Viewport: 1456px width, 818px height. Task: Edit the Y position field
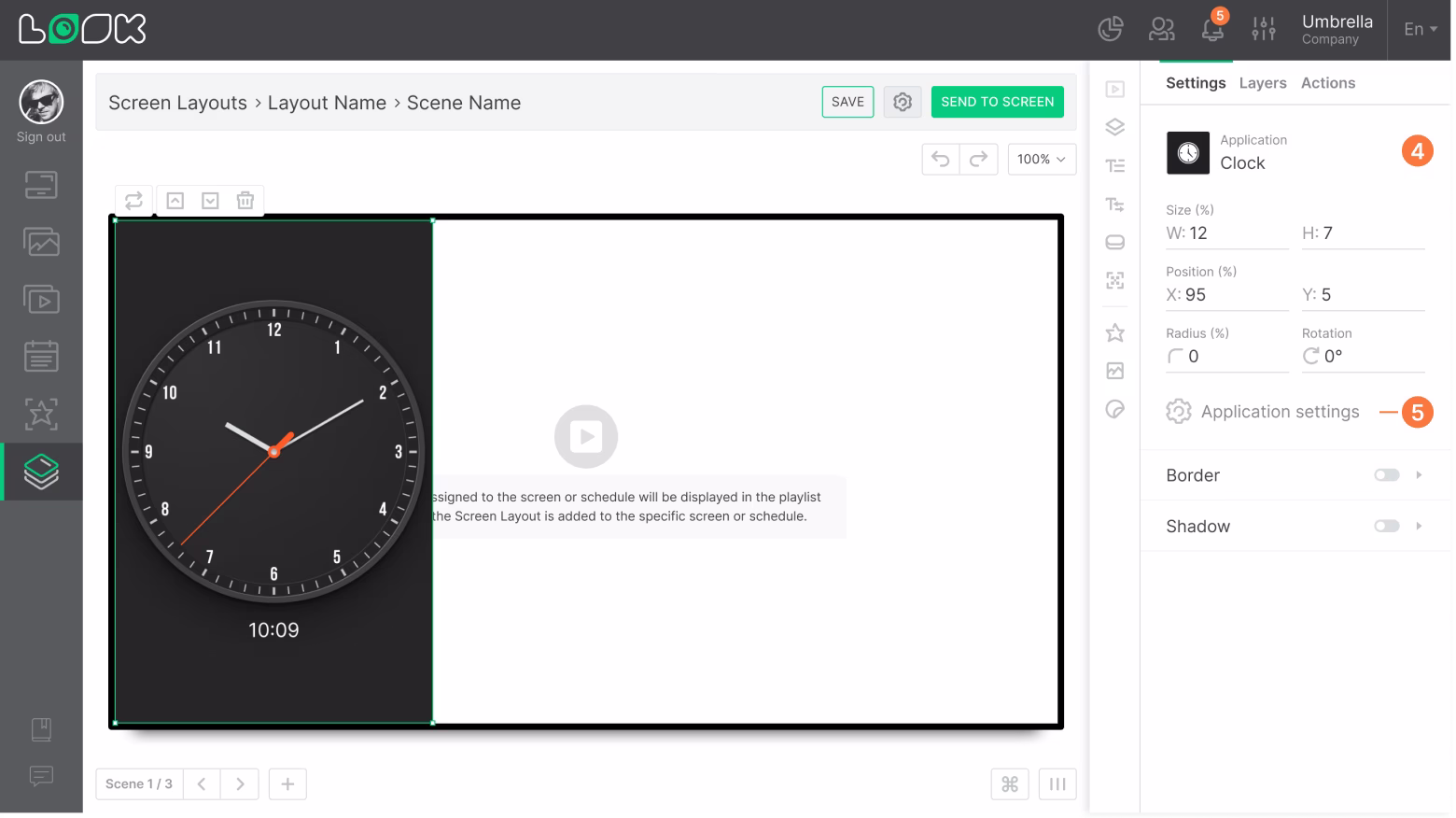pos(1364,295)
